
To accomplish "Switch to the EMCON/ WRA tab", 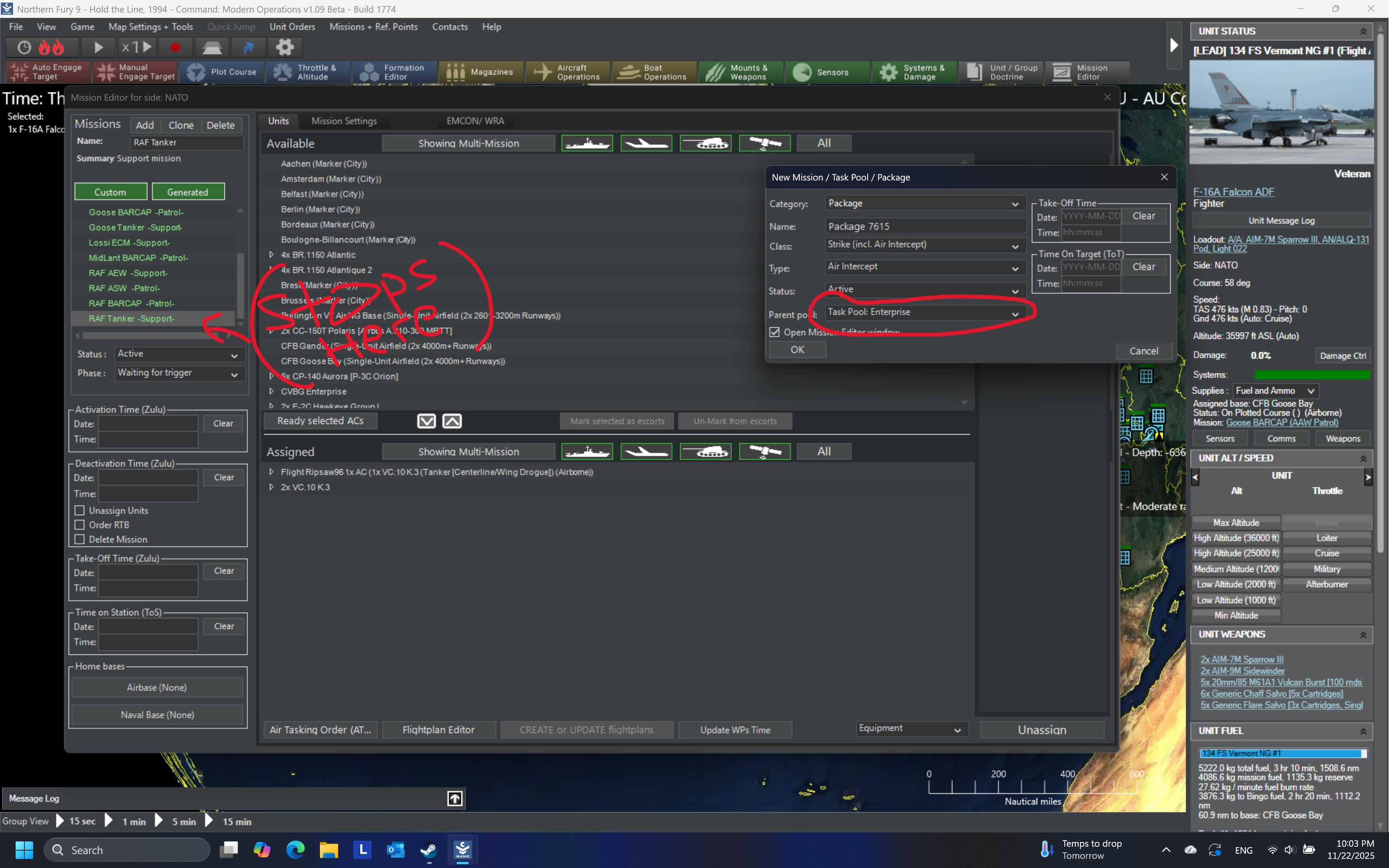I will click(x=475, y=121).
